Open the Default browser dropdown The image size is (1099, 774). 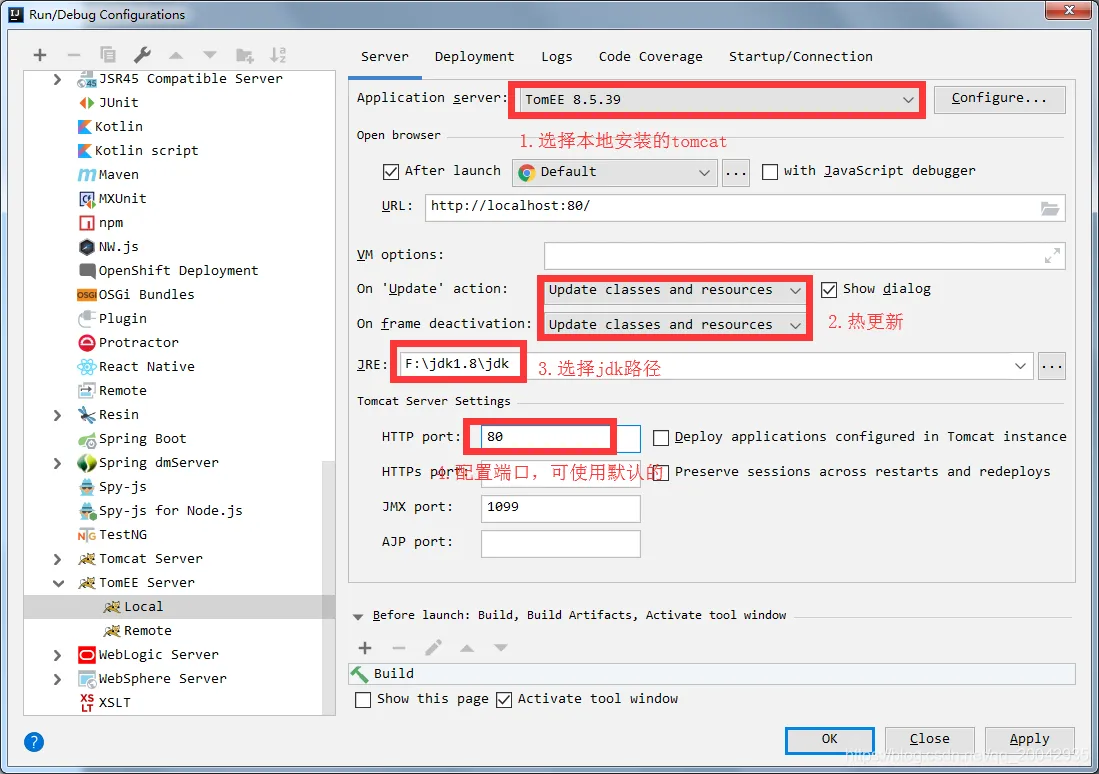(x=615, y=172)
